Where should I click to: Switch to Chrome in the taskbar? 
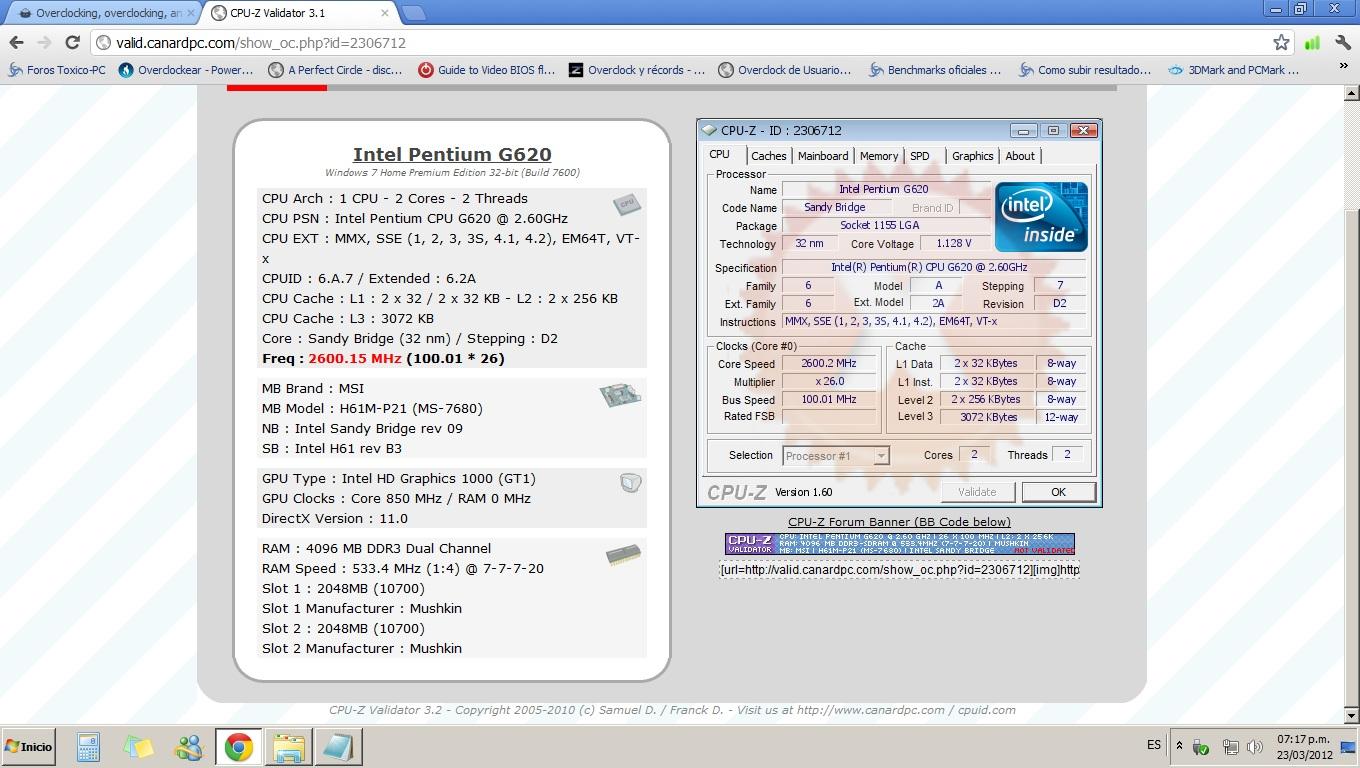click(x=238, y=747)
